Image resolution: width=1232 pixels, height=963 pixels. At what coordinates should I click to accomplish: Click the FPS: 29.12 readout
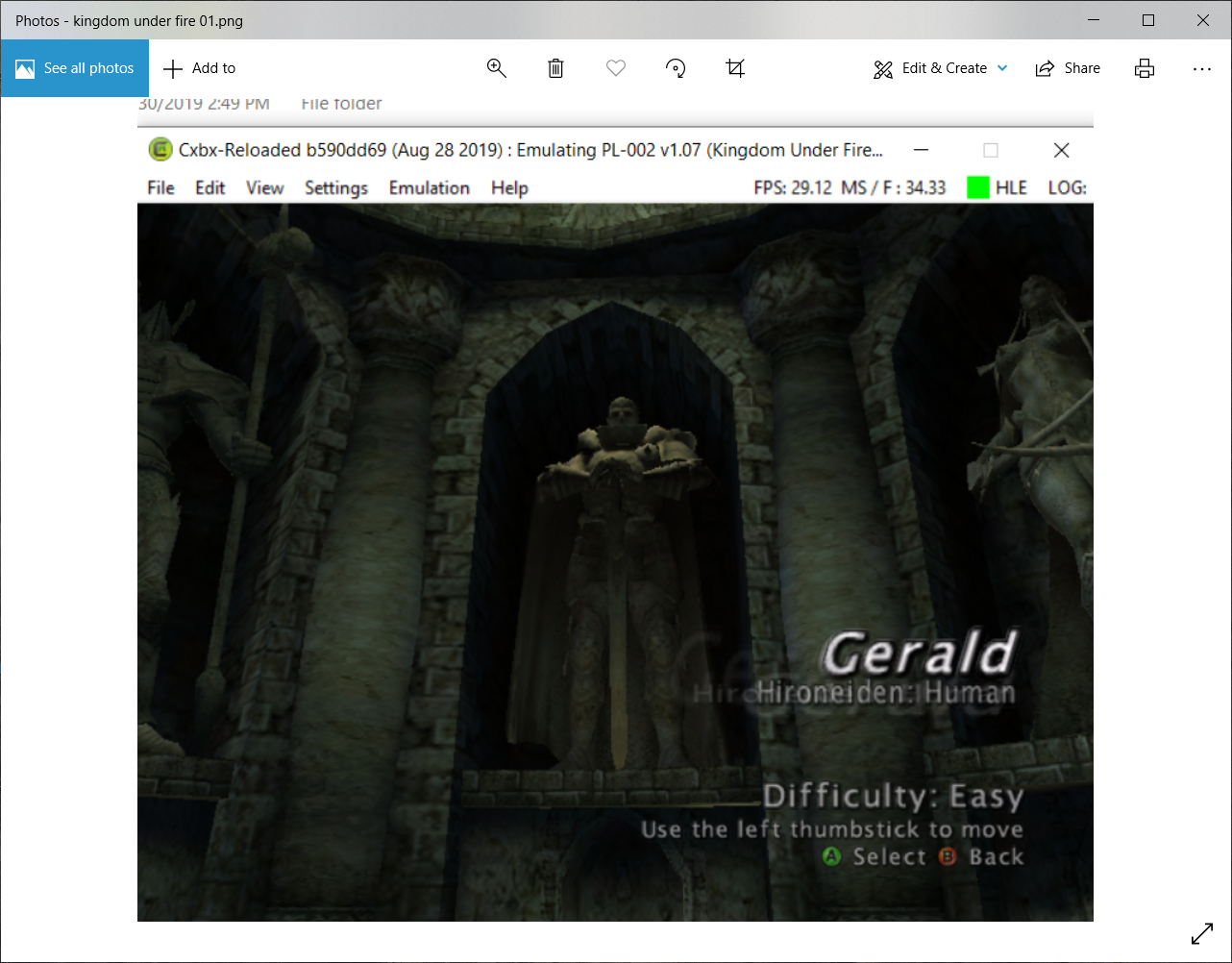(x=793, y=187)
